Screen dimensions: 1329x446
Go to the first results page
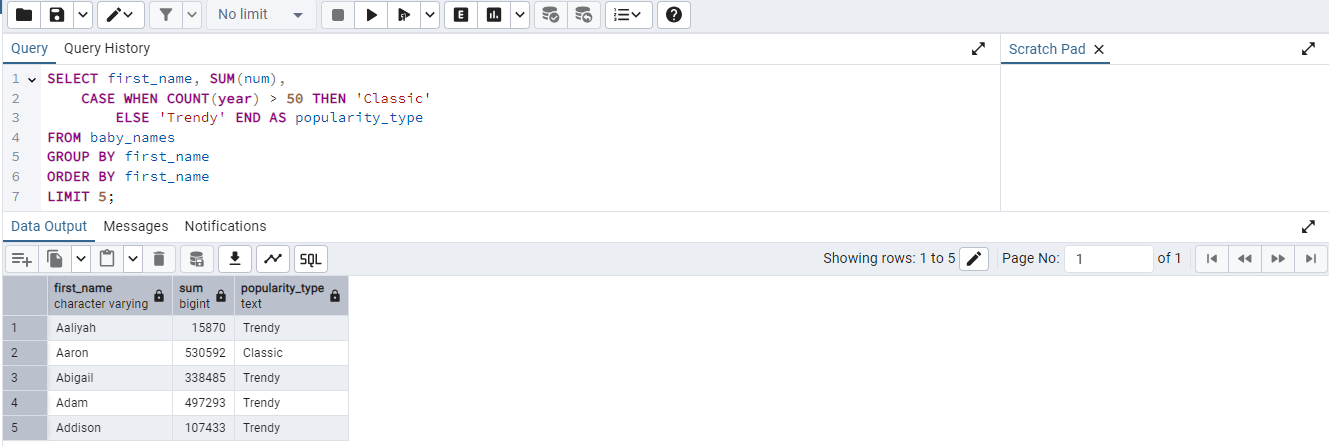pos(1212,259)
